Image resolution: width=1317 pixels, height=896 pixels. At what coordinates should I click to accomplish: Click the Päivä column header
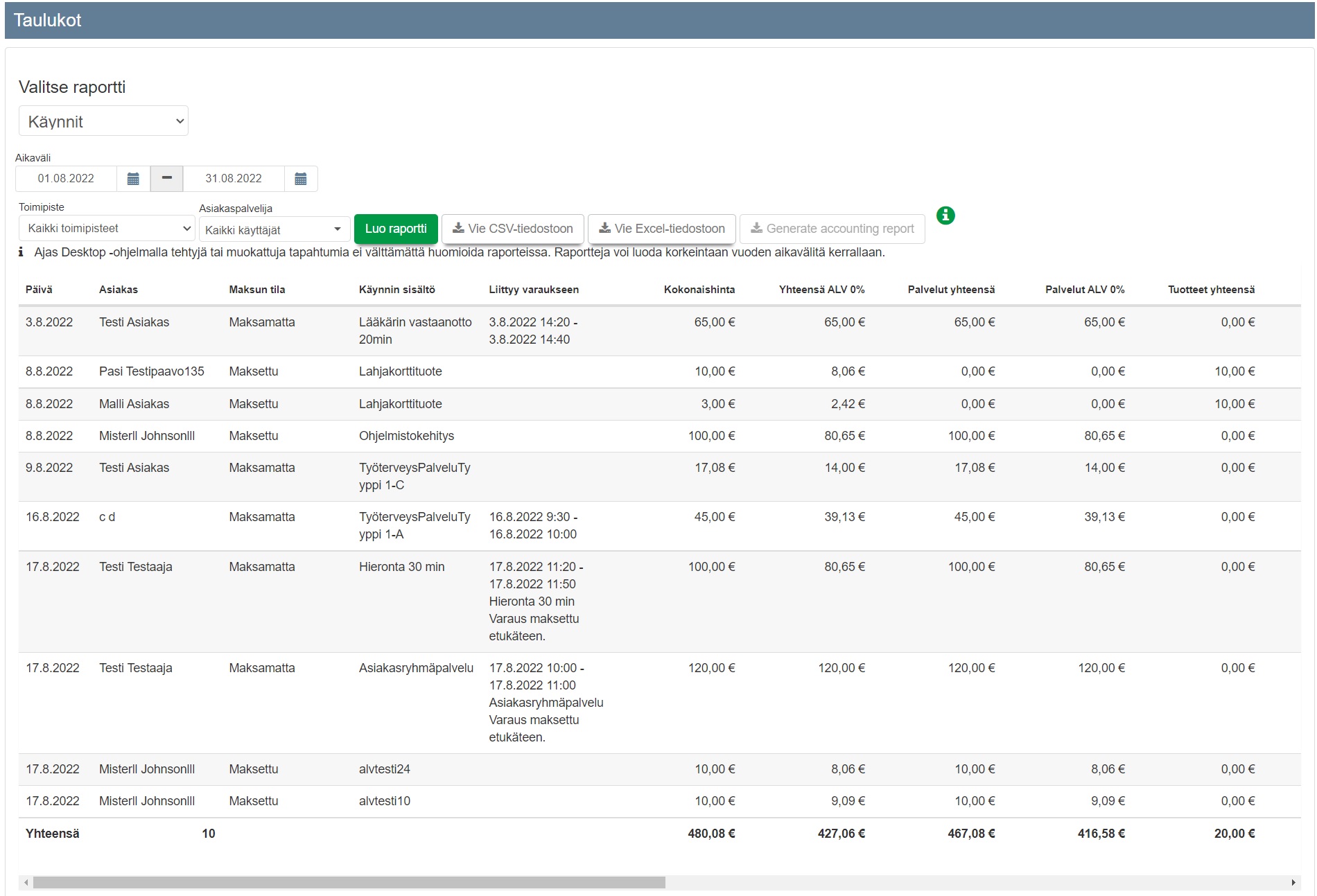click(39, 290)
